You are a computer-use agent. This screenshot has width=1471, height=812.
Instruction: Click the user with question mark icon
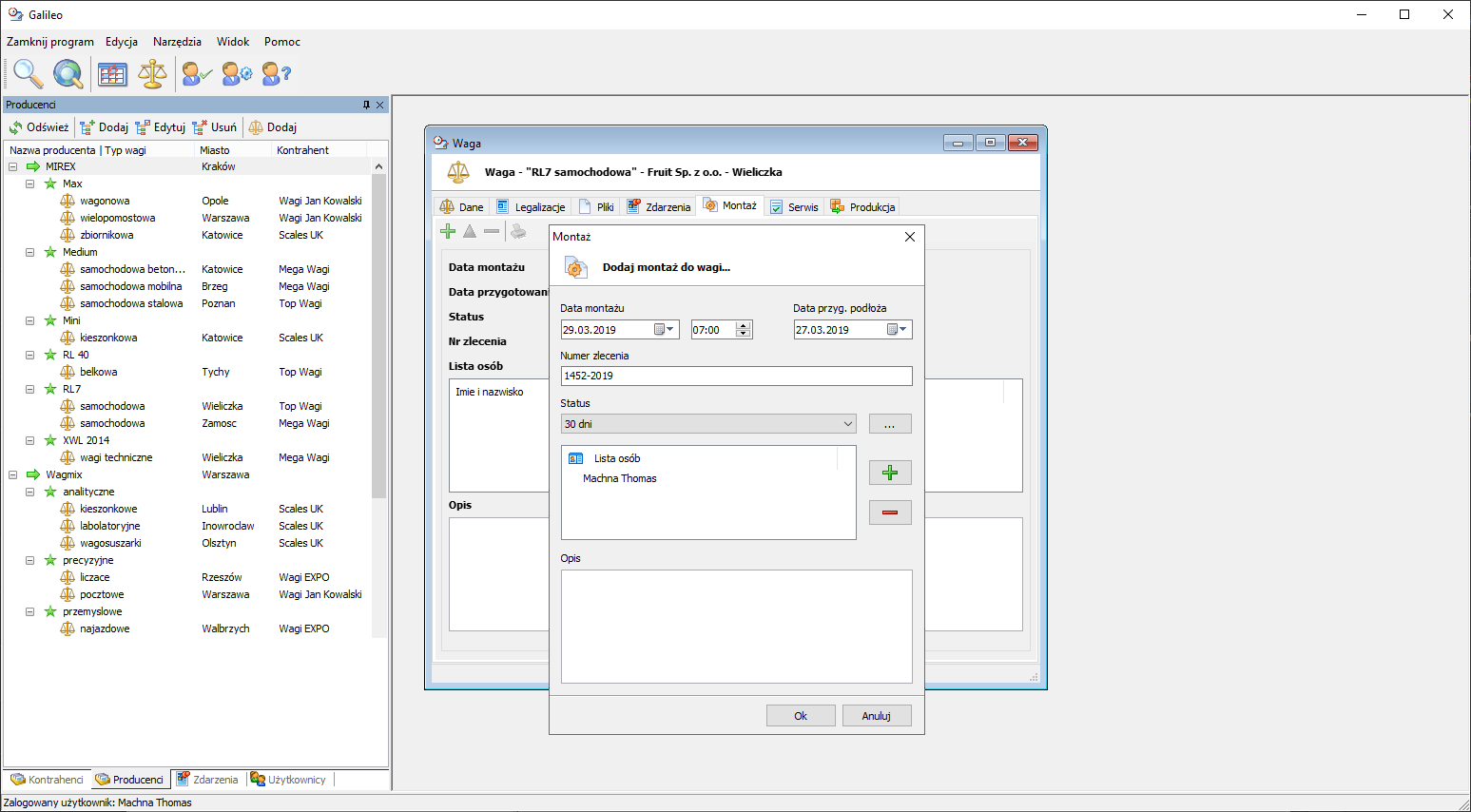[276, 73]
